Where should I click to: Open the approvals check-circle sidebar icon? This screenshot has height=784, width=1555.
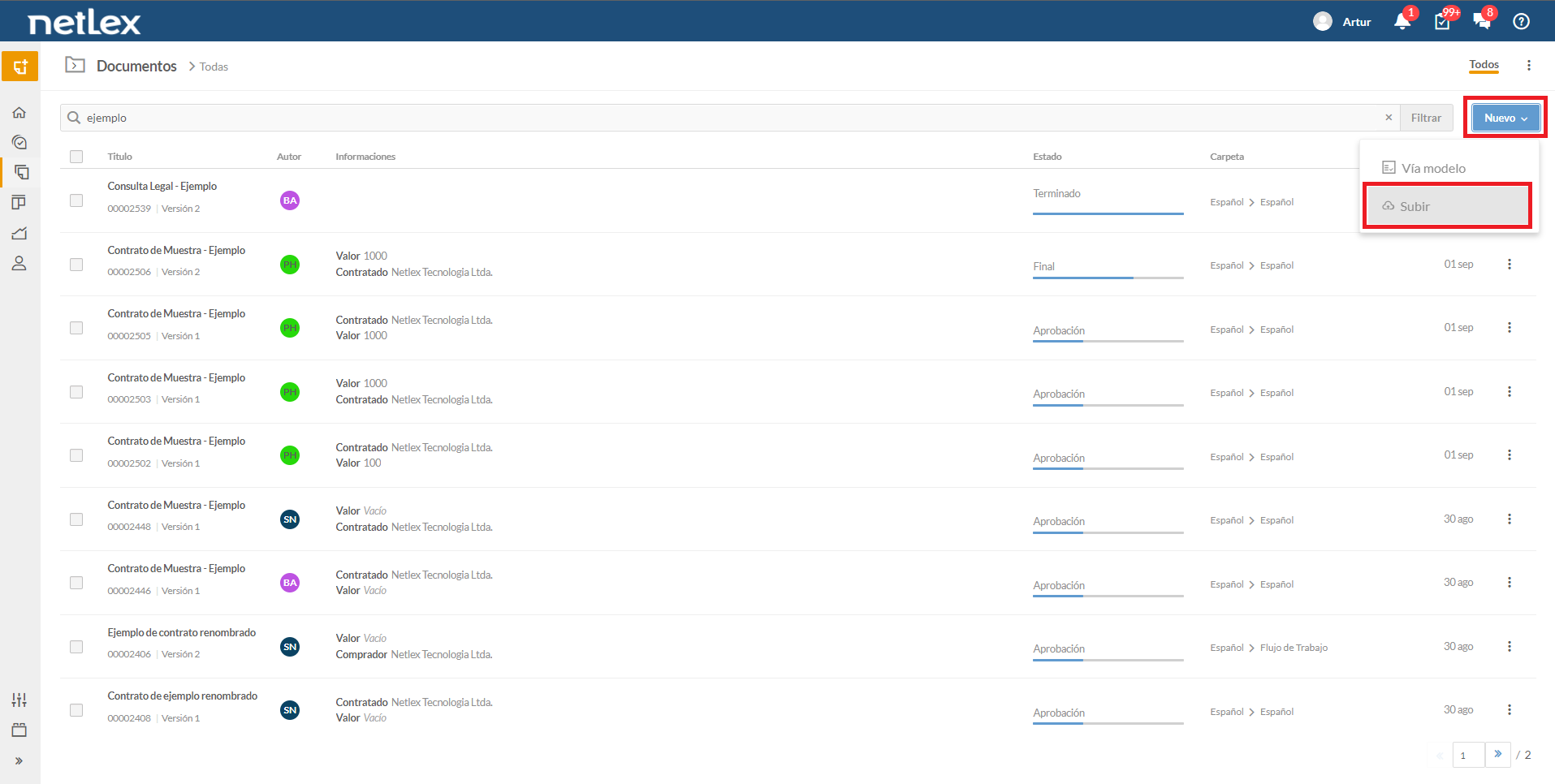click(19, 143)
